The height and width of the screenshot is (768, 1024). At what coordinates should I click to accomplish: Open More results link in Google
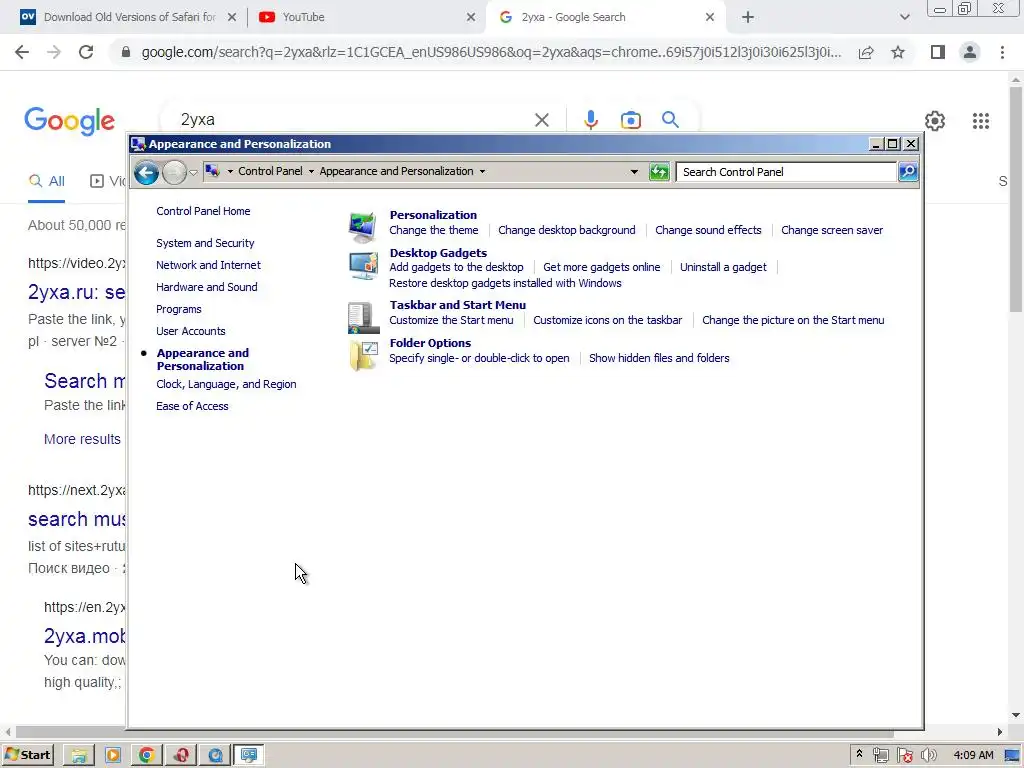click(82, 439)
